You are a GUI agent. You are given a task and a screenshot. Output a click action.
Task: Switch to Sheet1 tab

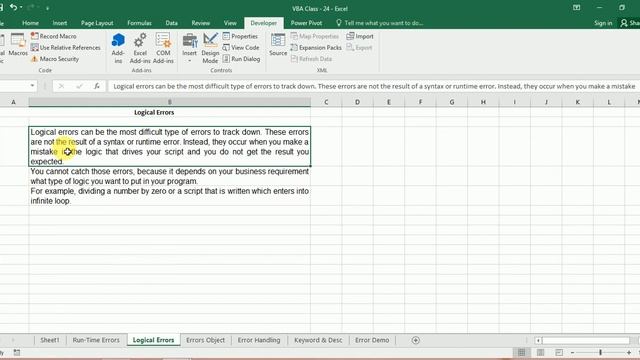[50, 340]
